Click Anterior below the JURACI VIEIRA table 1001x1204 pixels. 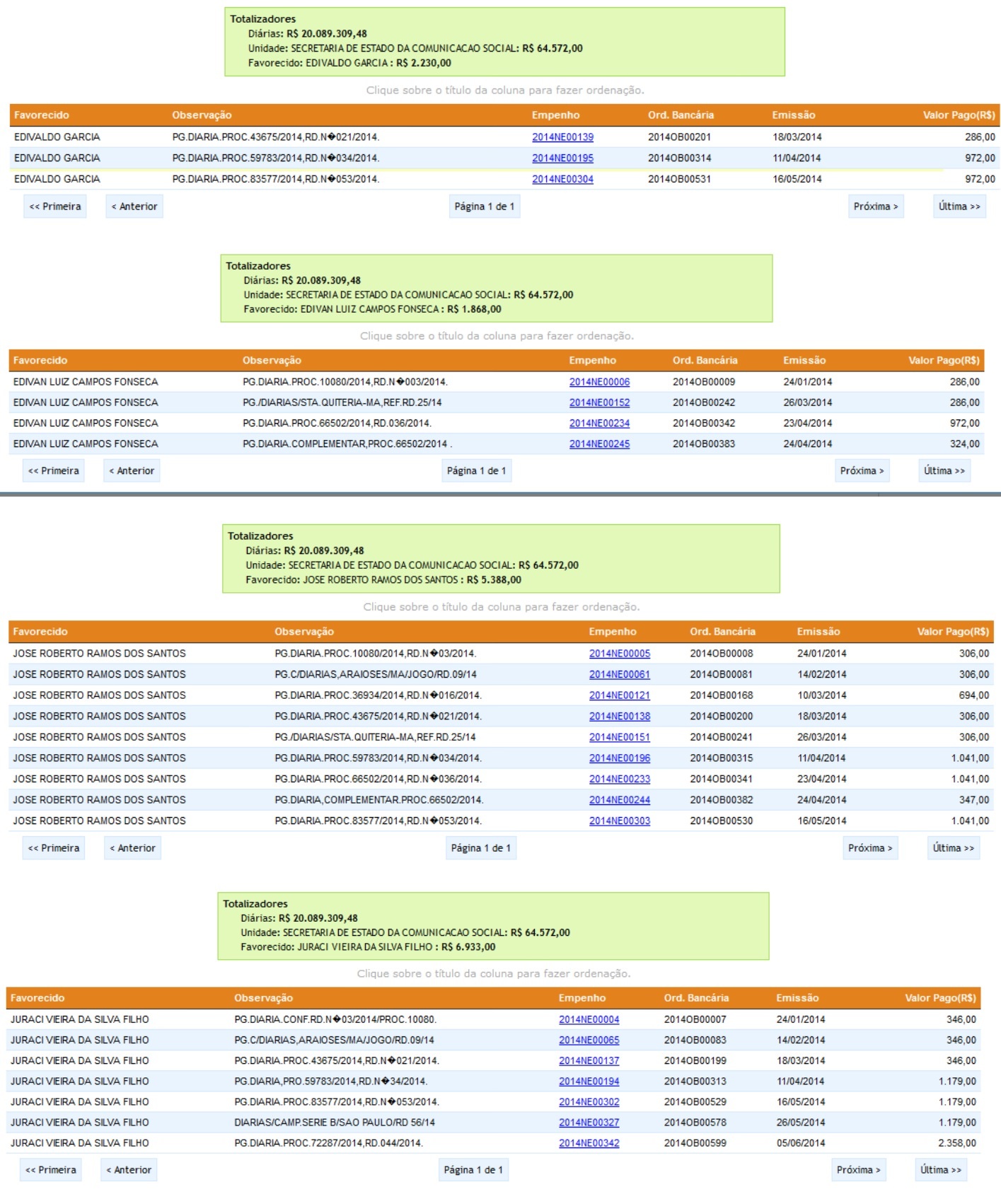point(129,1170)
